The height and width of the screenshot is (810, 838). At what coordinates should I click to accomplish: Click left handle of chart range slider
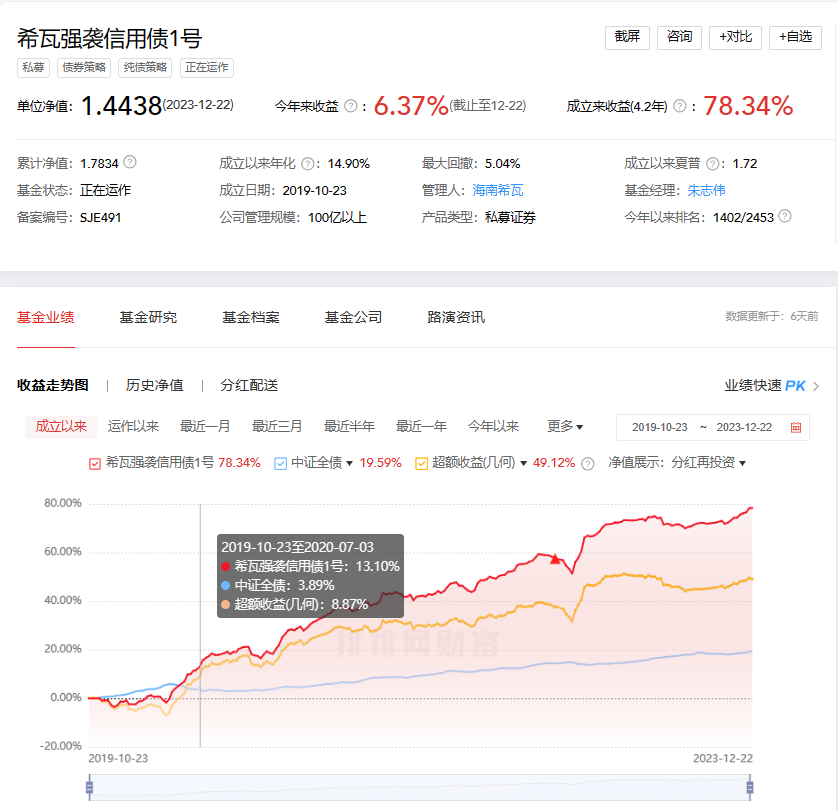89,788
